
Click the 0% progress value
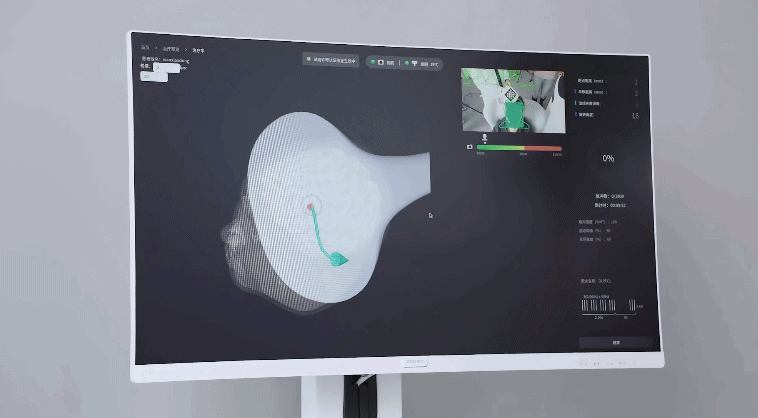608,158
